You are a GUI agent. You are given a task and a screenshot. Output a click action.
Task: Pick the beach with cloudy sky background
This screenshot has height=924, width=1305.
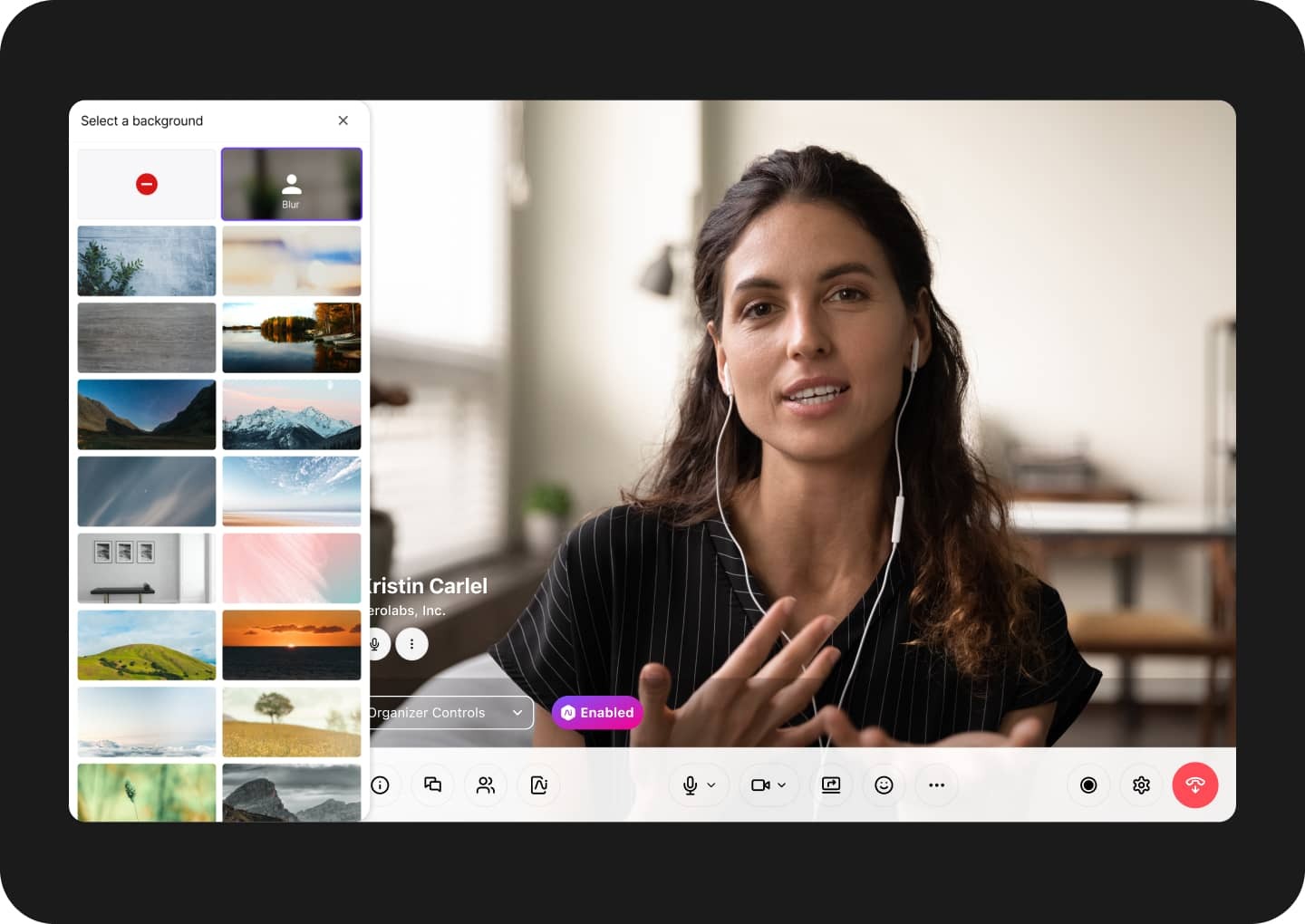pyautogui.click(x=292, y=492)
